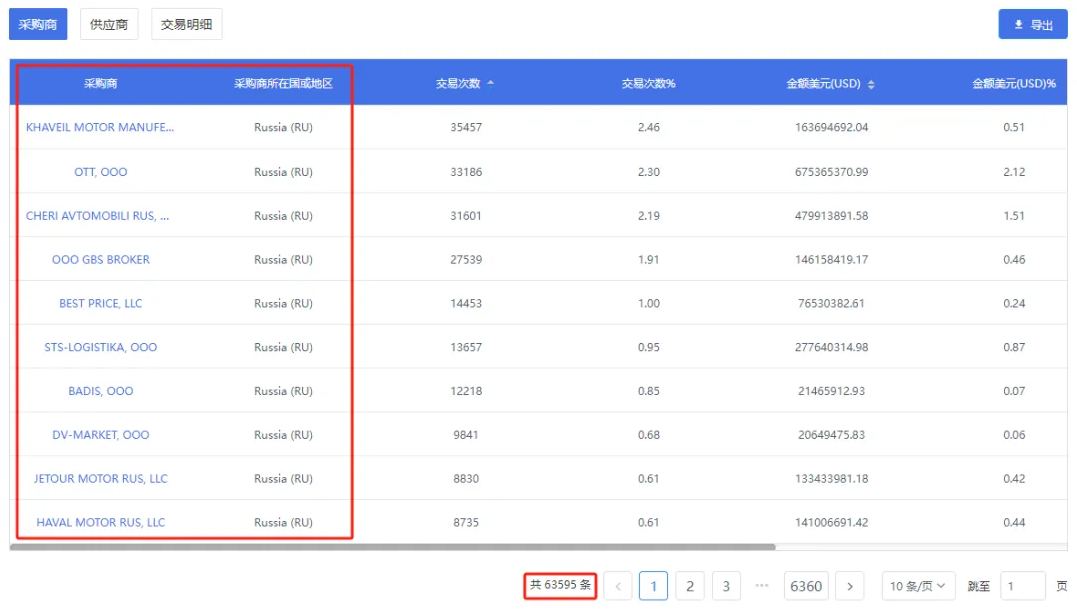Open the BADIS, OOO buyer link
Viewport: 1077px width, 612px height.
(100, 391)
